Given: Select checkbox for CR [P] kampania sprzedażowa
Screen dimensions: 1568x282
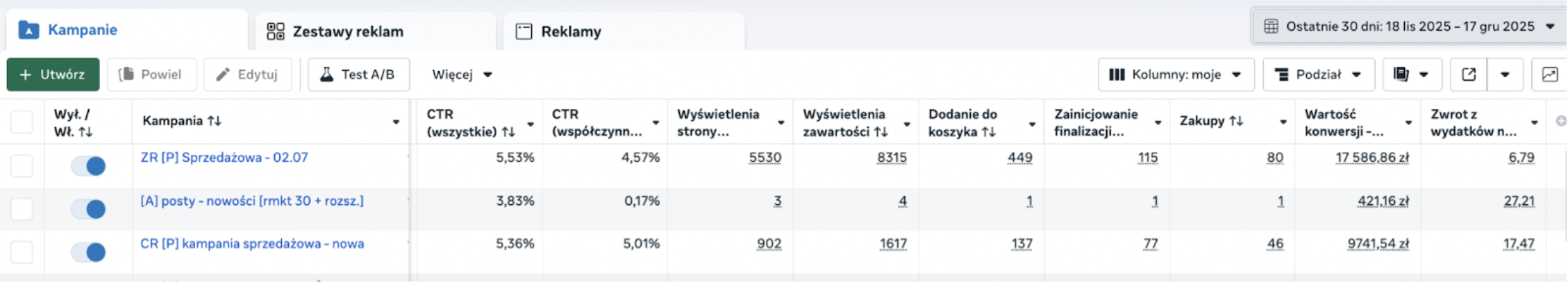Looking at the screenshot, I should [x=22, y=251].
